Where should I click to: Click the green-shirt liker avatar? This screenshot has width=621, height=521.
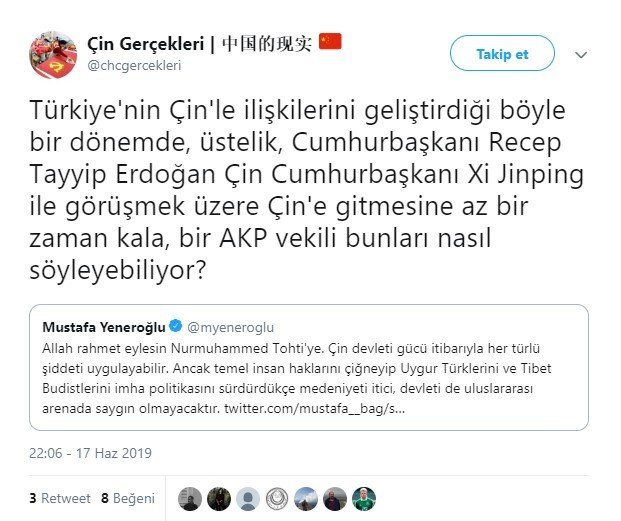coord(364,498)
